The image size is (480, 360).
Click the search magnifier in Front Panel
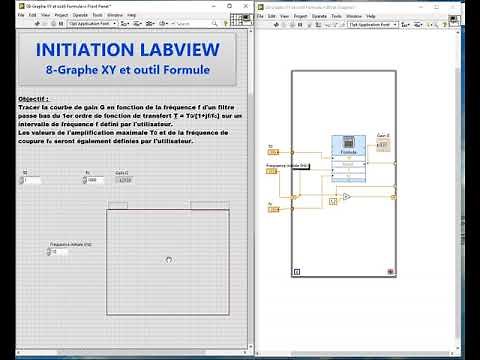click(215, 24)
